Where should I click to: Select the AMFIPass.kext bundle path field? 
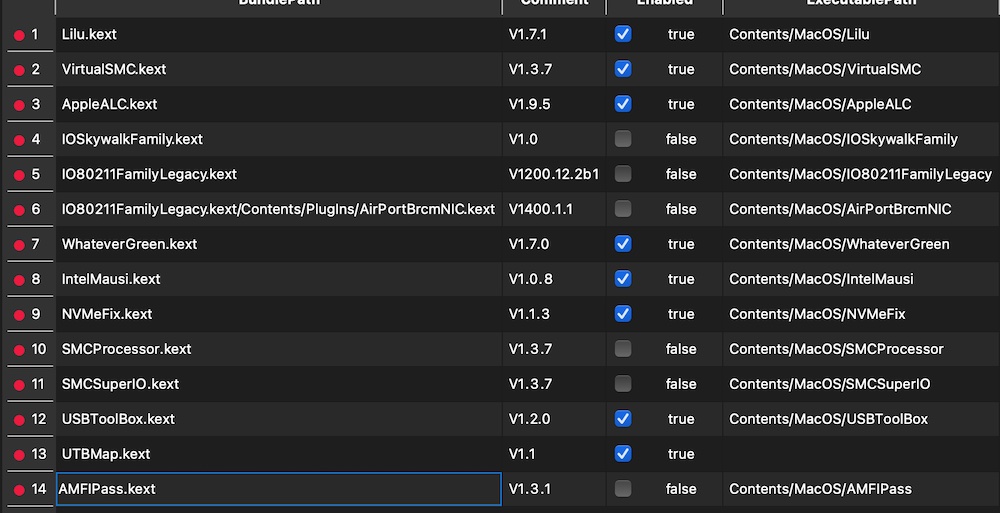click(x=278, y=489)
